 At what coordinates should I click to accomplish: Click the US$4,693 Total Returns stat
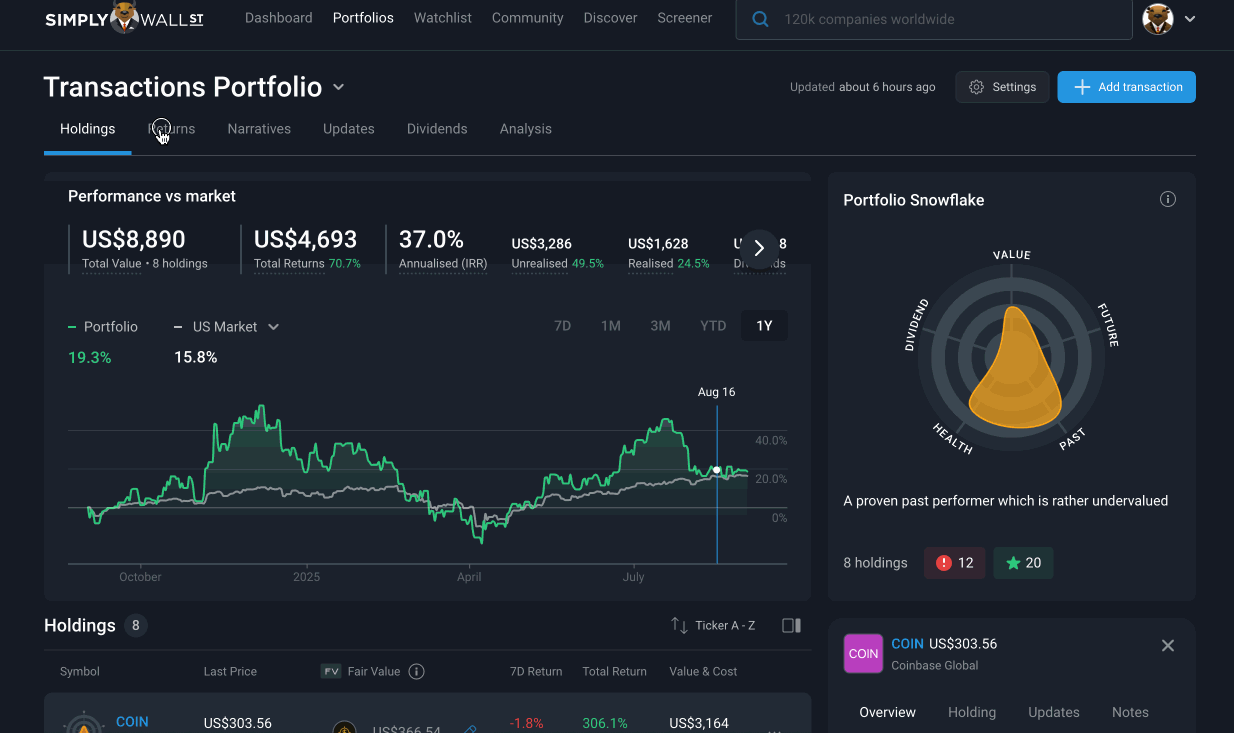coord(307,249)
